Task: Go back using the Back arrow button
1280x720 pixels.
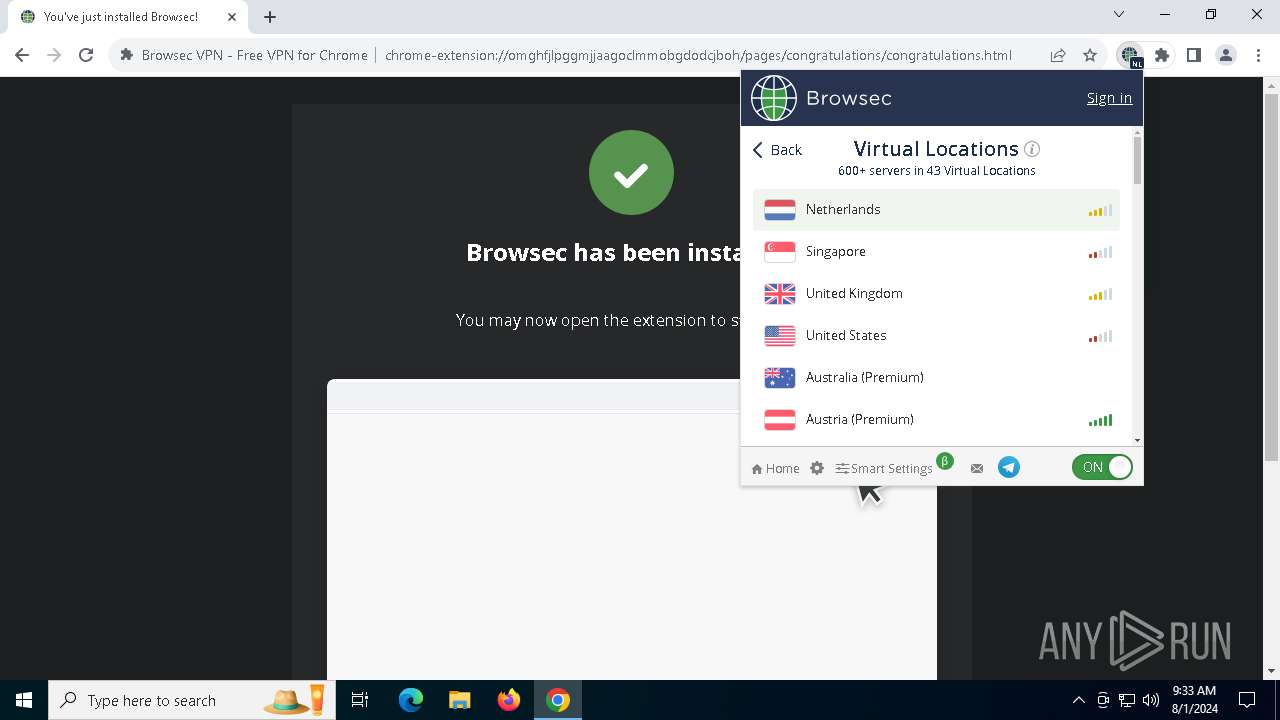Action: tap(777, 150)
